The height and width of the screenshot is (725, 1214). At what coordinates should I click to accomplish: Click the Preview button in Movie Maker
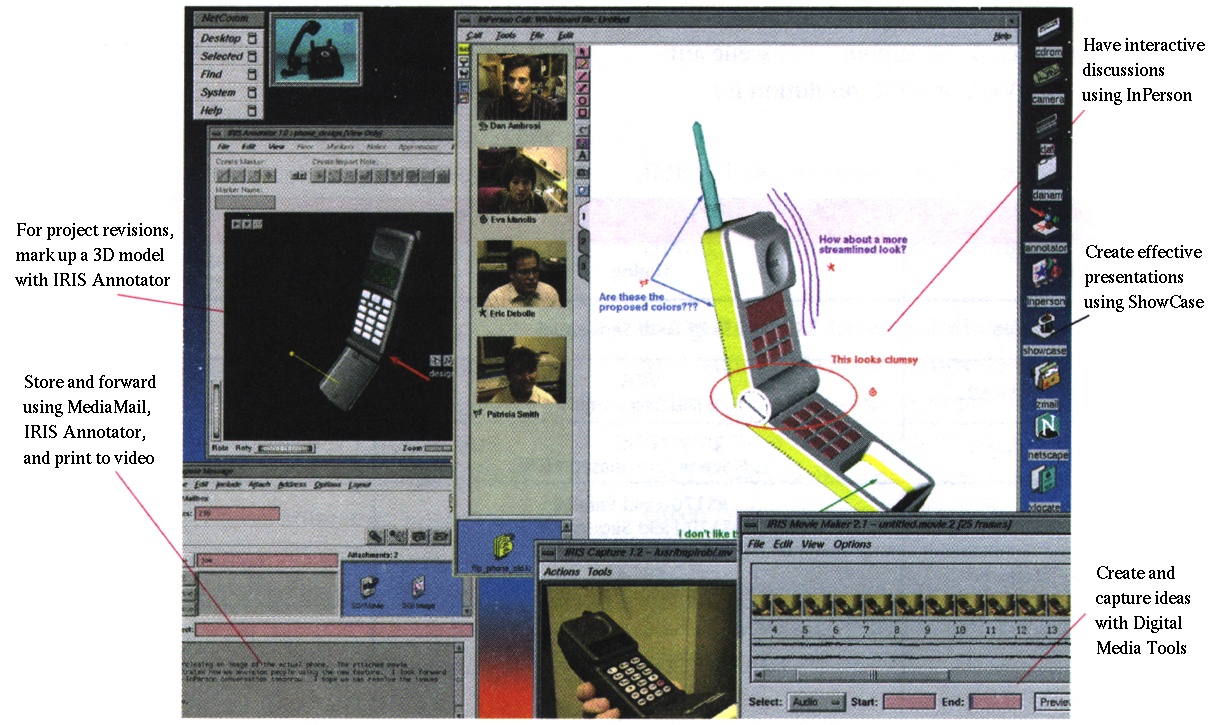click(1052, 702)
